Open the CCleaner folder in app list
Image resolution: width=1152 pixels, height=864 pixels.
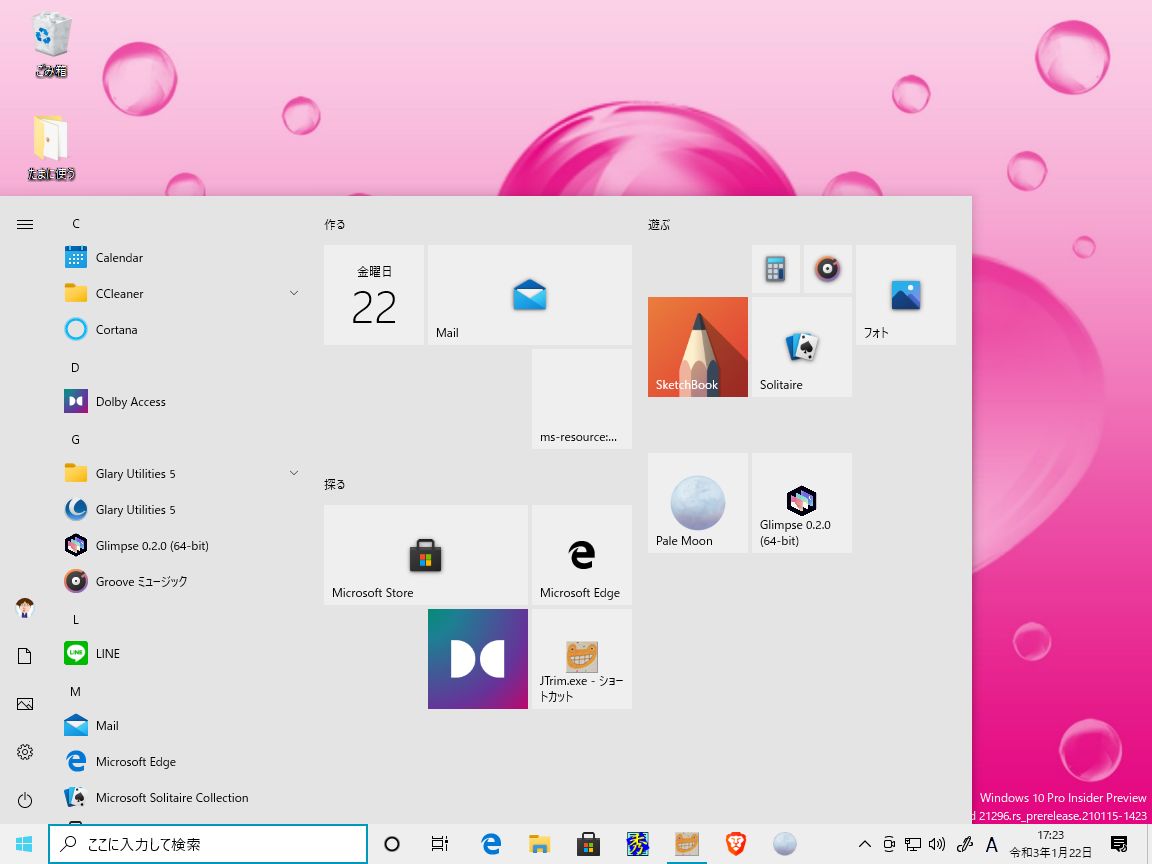(180, 293)
